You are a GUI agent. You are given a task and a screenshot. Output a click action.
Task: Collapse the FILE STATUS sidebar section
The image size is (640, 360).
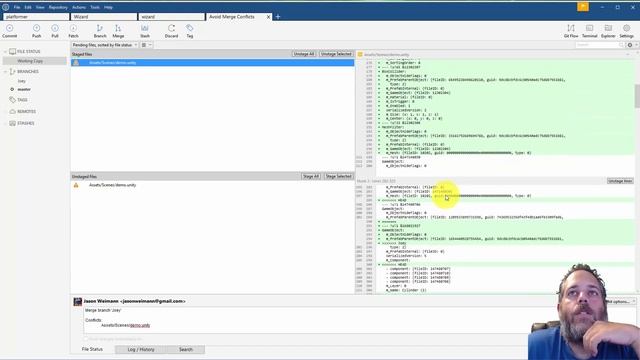pyautogui.click(x=5, y=51)
